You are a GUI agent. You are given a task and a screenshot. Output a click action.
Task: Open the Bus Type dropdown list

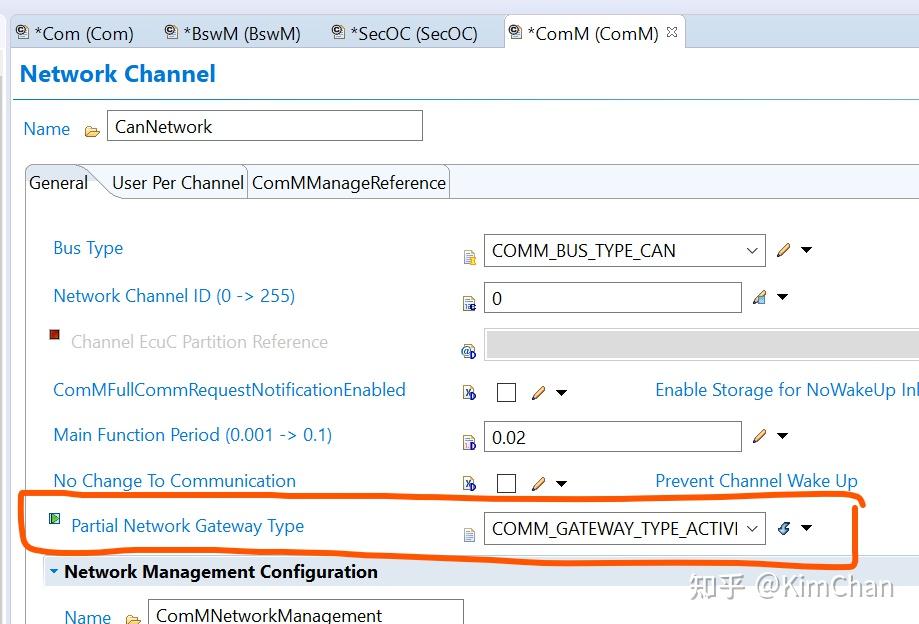pyautogui.click(x=751, y=250)
